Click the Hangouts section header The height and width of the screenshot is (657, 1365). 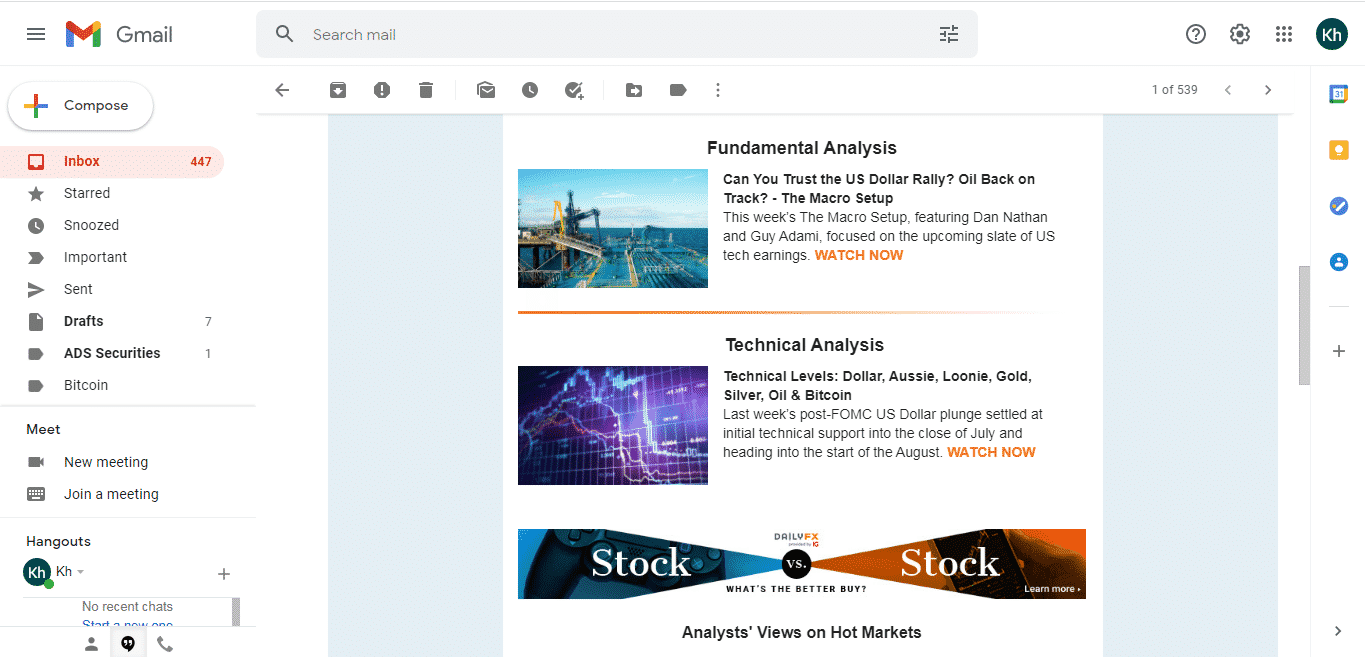click(x=58, y=541)
